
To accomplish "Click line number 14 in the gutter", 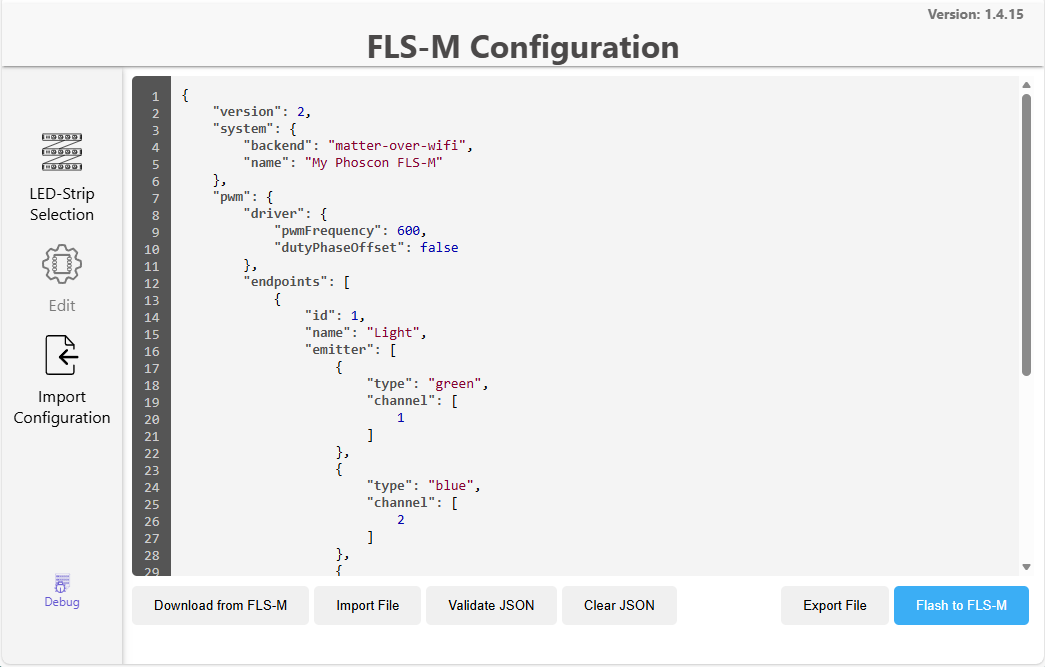I will click(x=151, y=315).
